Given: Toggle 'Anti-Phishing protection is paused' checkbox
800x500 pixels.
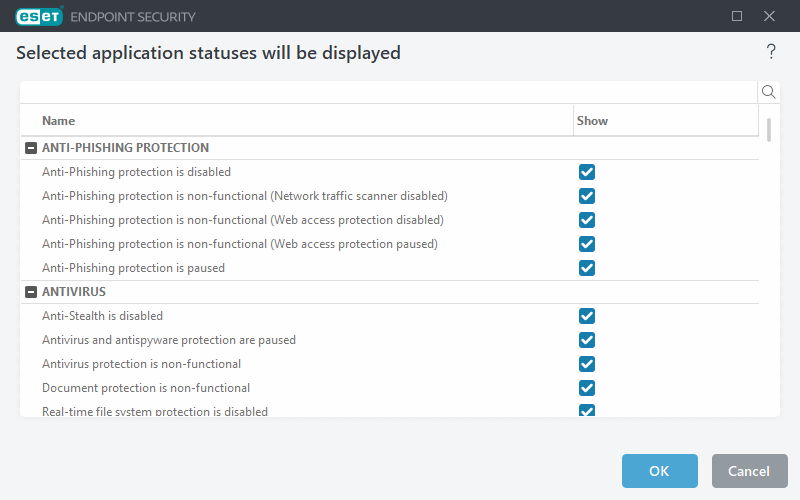Looking at the screenshot, I should [587, 268].
